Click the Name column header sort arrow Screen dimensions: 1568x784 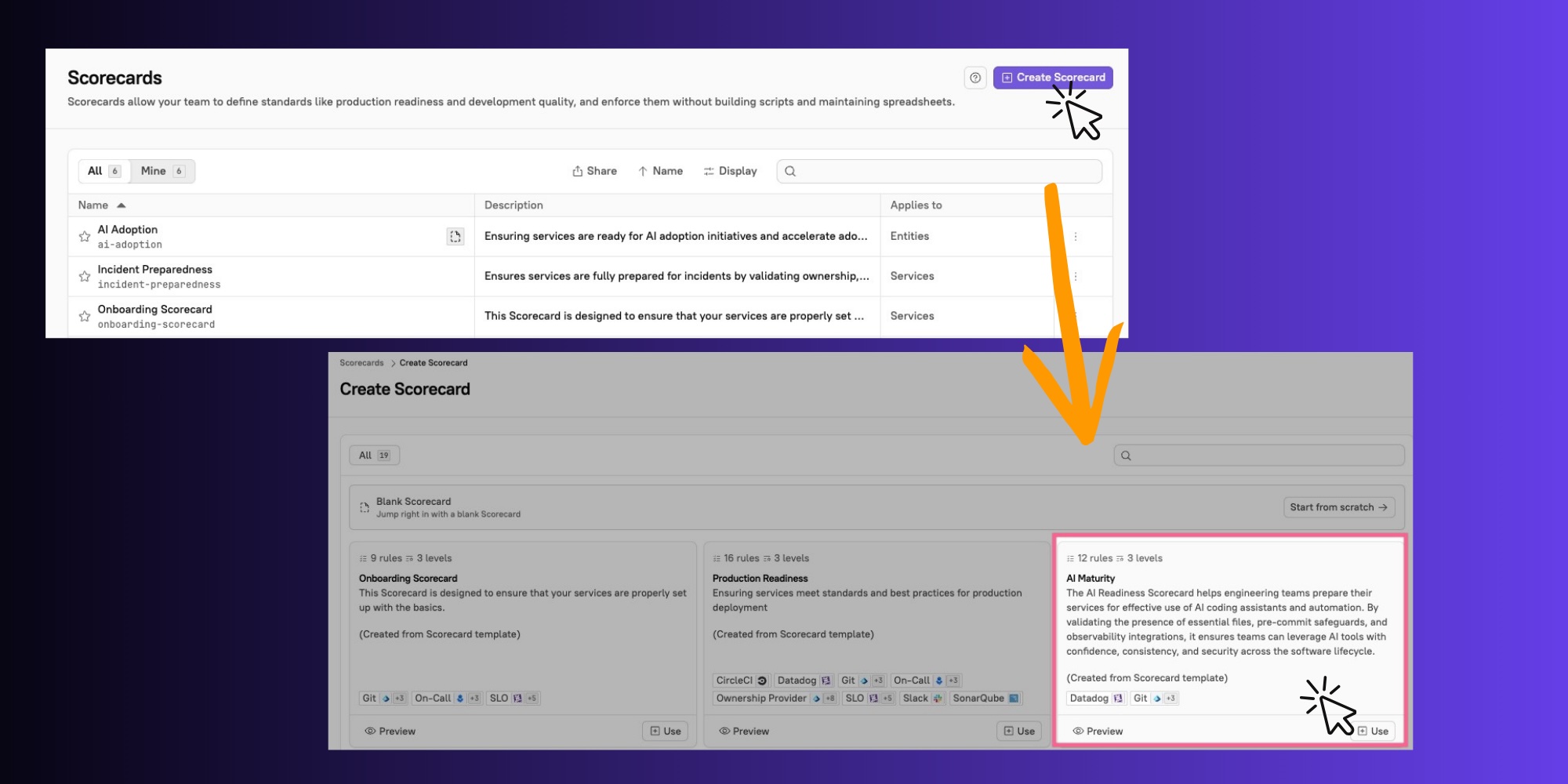point(121,205)
